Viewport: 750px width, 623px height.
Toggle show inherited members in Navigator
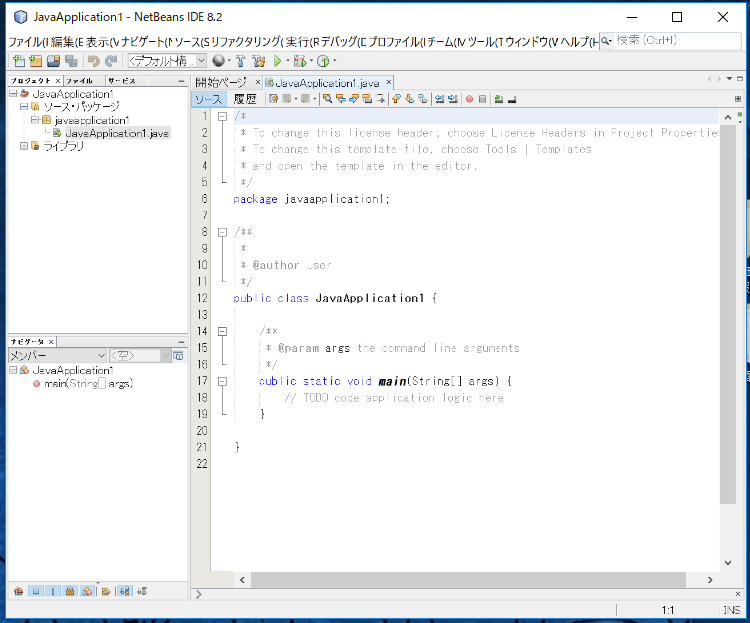pos(19,591)
